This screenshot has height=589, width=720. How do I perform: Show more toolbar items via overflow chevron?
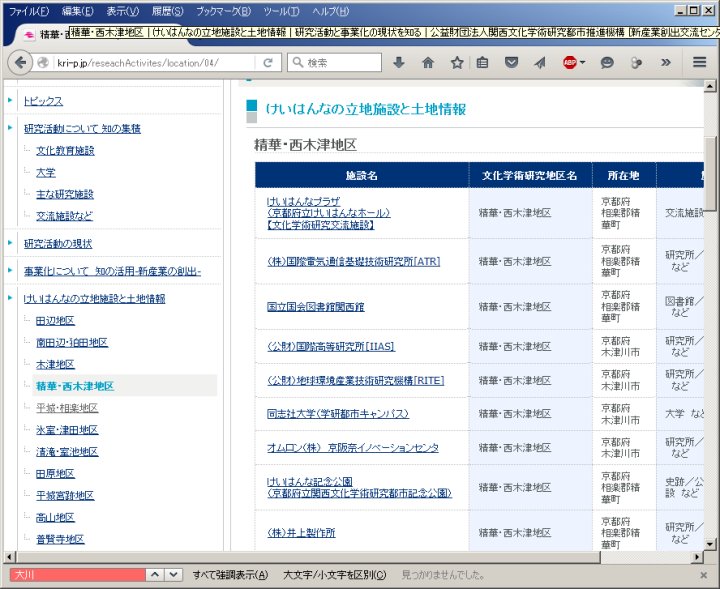tap(665, 62)
